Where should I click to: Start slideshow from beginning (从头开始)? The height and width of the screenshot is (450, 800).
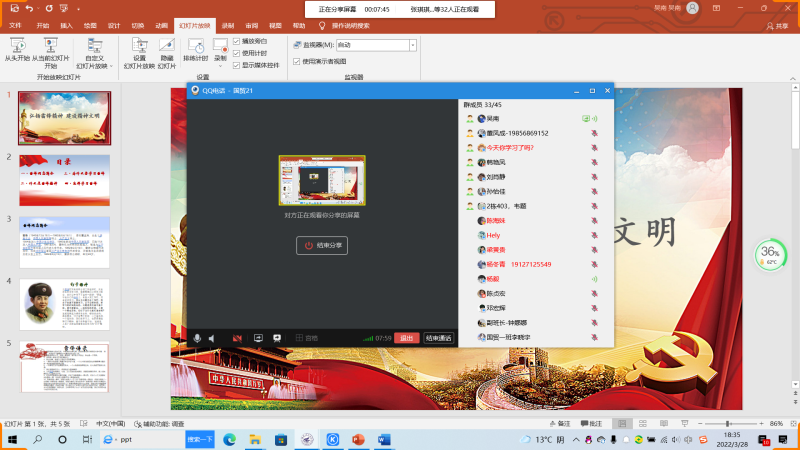point(18,50)
